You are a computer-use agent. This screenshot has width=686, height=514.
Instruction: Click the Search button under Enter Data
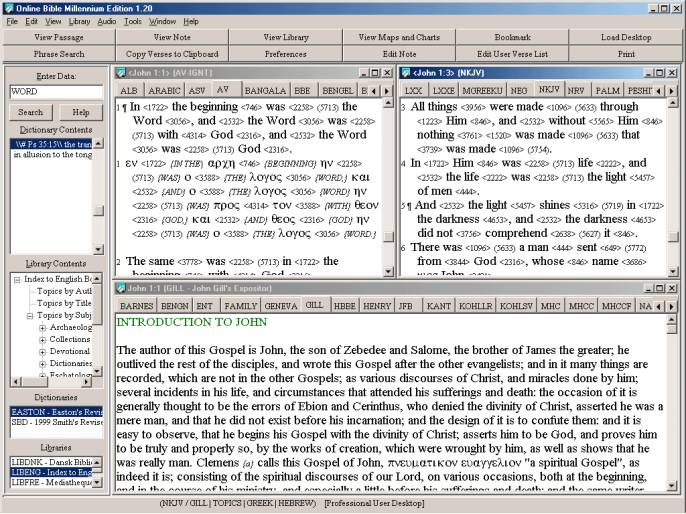click(31, 112)
